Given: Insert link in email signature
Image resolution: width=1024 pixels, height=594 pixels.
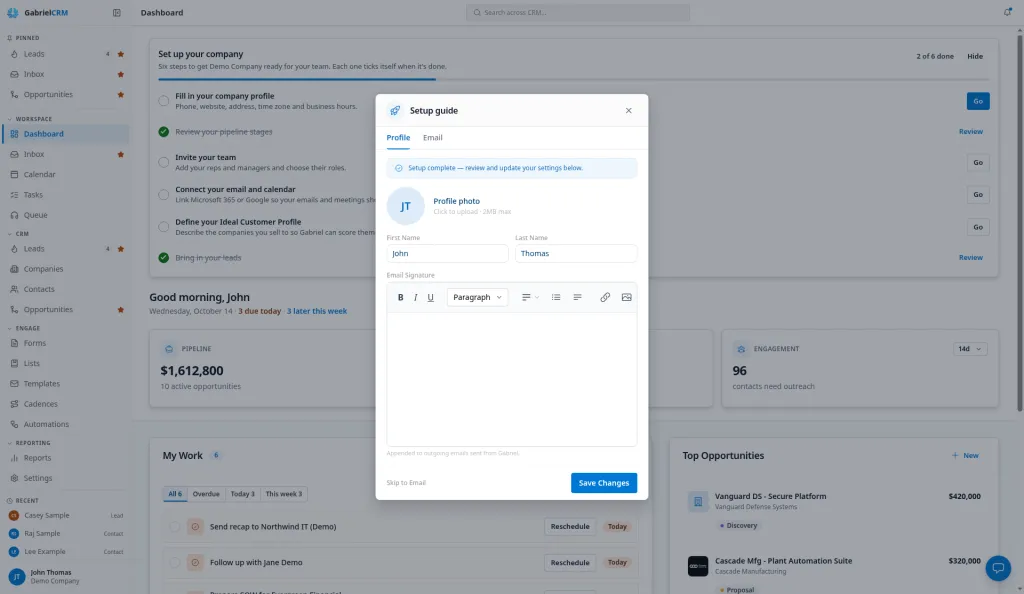Looking at the screenshot, I should click(605, 297).
